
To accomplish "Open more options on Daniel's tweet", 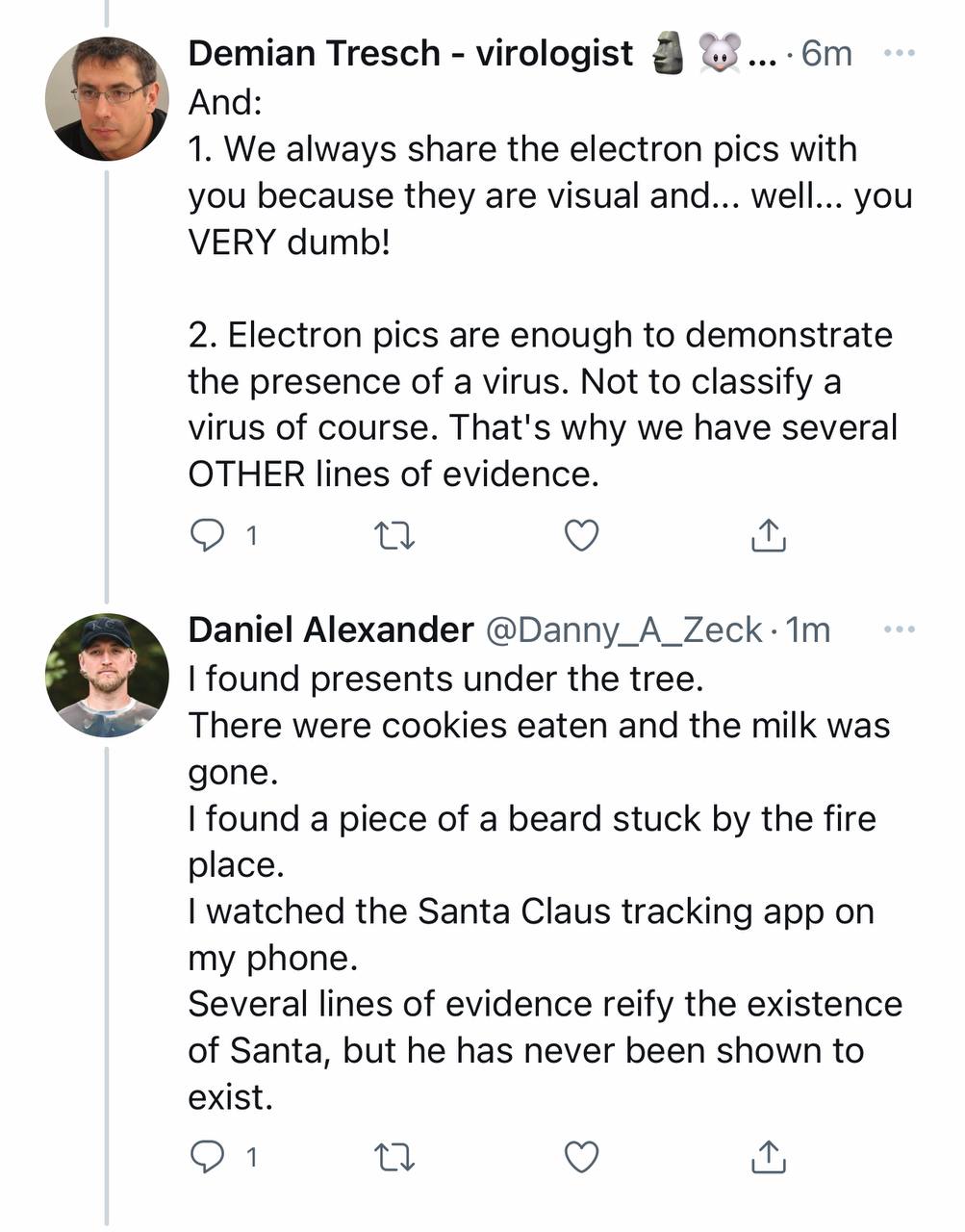I will tap(901, 629).
